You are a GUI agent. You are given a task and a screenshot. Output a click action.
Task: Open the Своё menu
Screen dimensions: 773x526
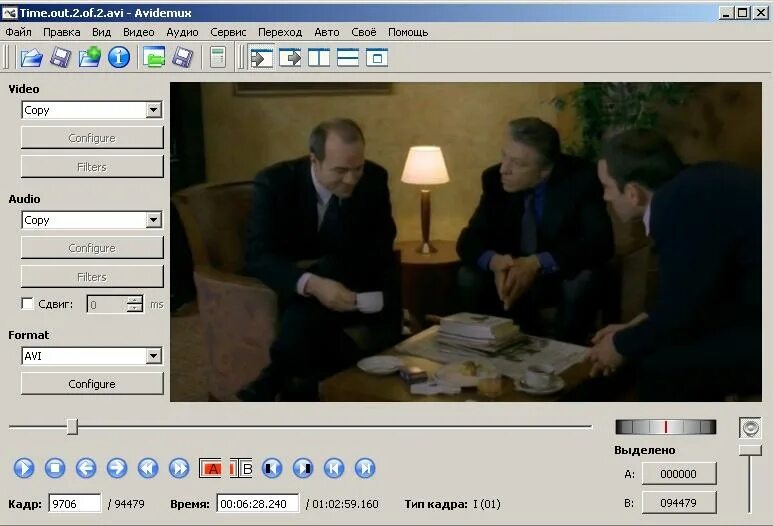[363, 33]
